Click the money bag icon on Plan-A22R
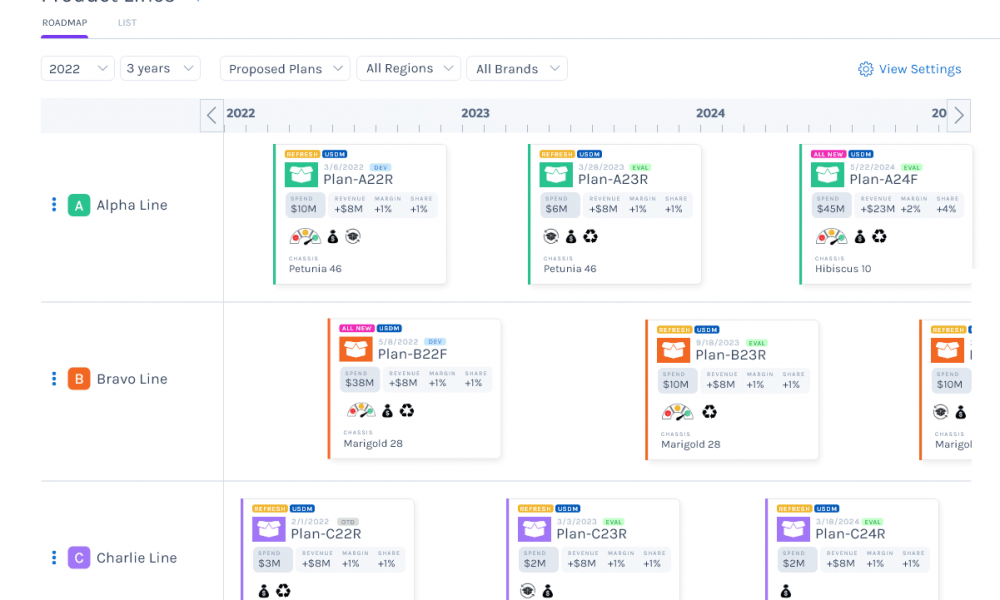The image size is (1000, 600). pos(333,237)
